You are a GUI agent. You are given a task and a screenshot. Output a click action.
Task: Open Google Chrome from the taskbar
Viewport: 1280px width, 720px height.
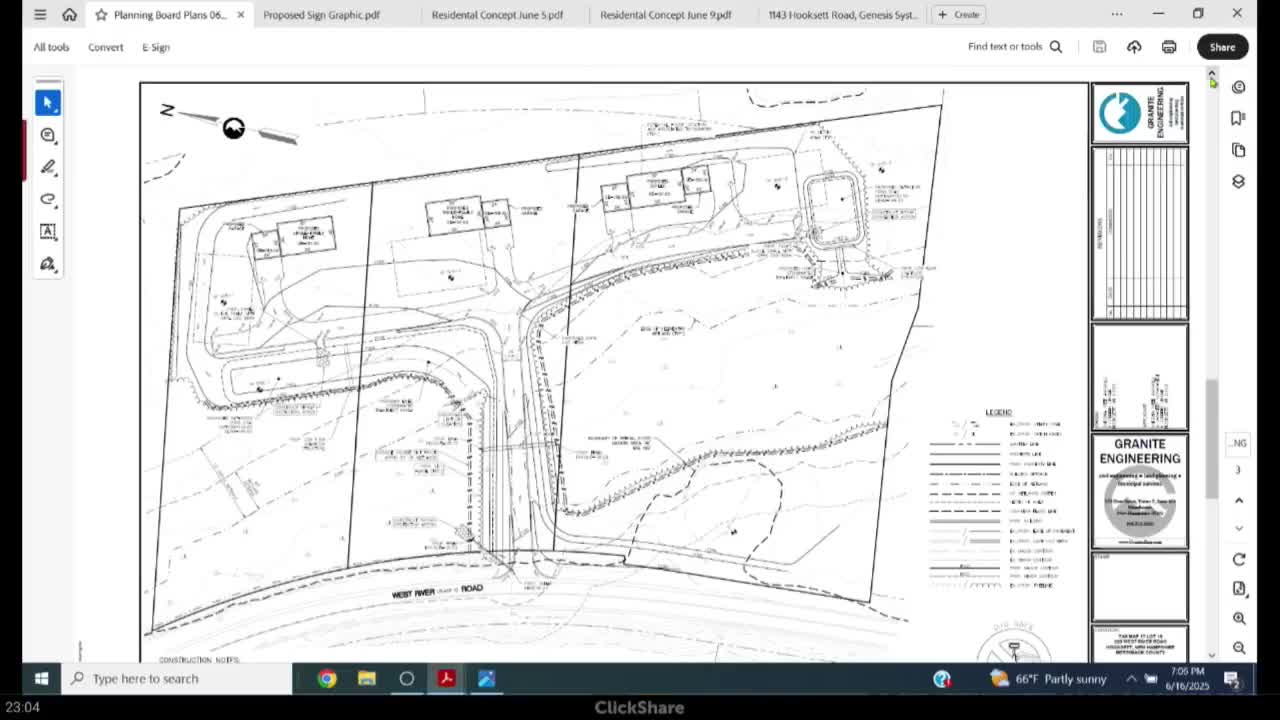coord(327,679)
